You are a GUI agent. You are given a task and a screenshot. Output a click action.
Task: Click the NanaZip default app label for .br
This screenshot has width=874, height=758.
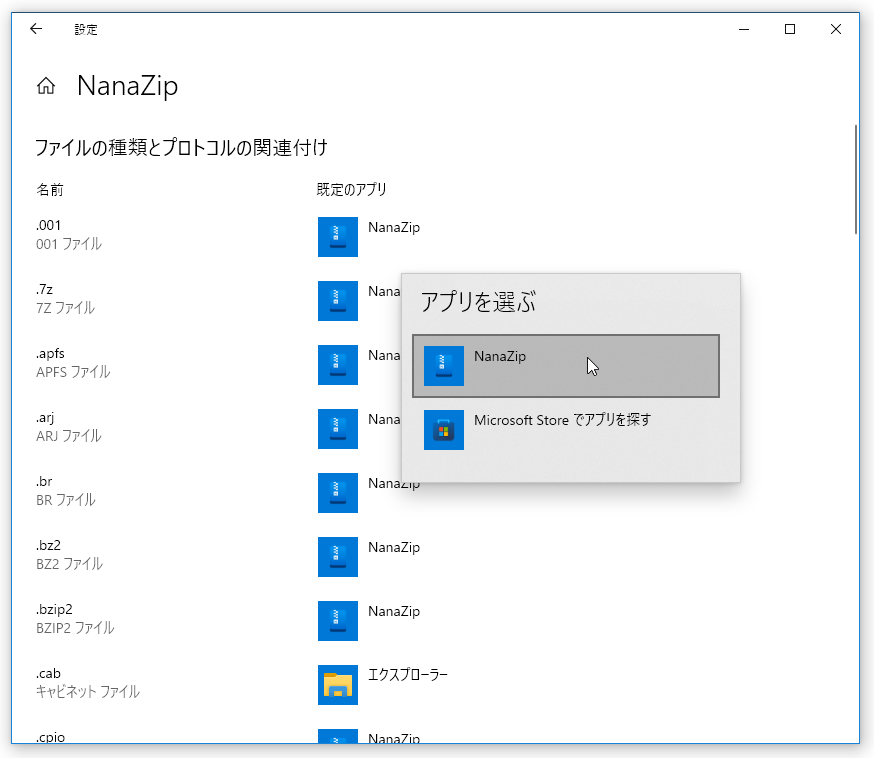(394, 483)
